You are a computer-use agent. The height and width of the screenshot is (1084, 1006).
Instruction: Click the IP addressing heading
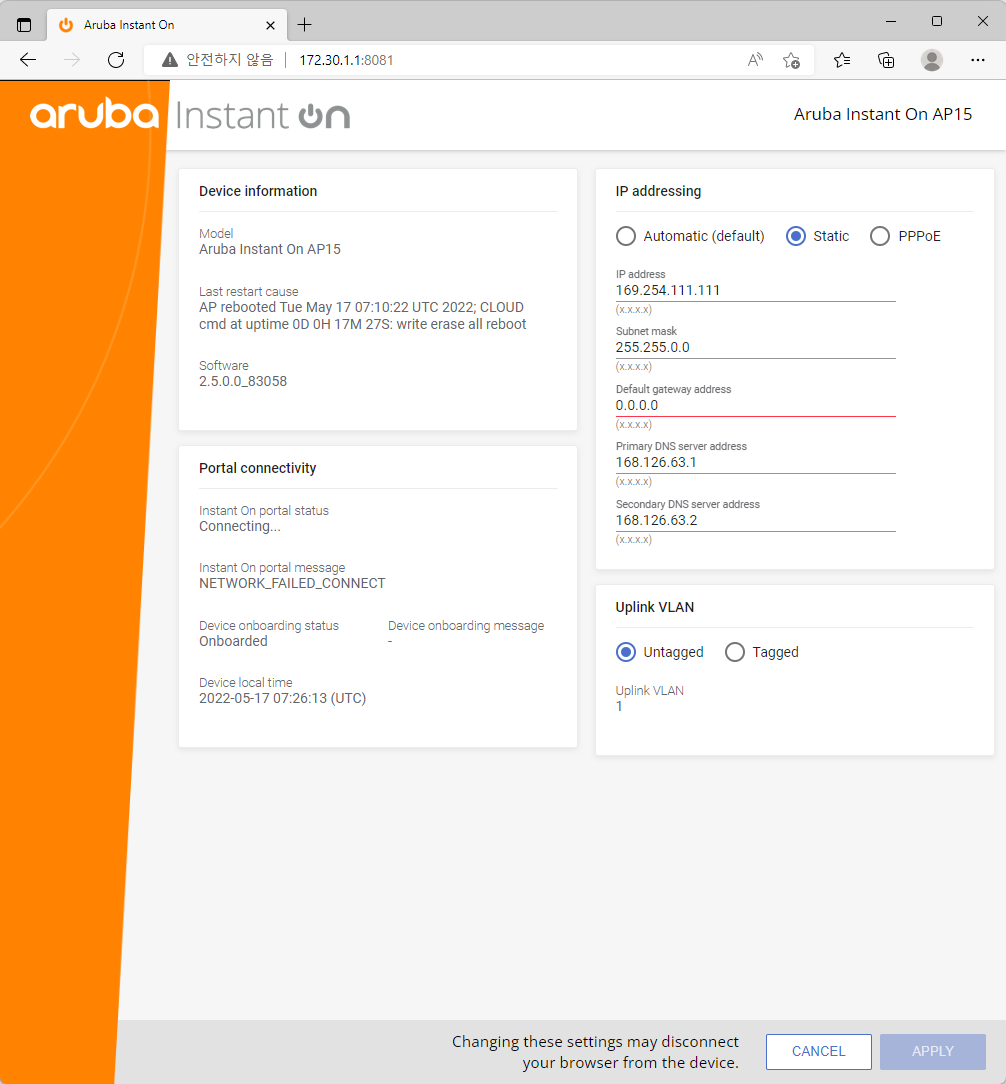[658, 191]
